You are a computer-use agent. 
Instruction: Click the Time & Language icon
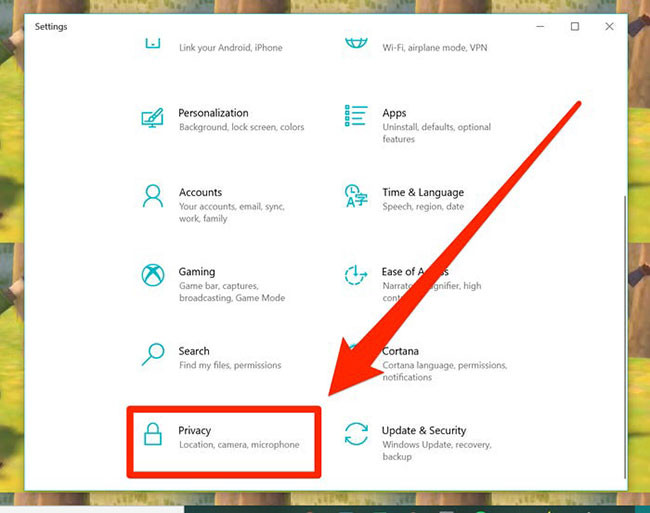356,195
